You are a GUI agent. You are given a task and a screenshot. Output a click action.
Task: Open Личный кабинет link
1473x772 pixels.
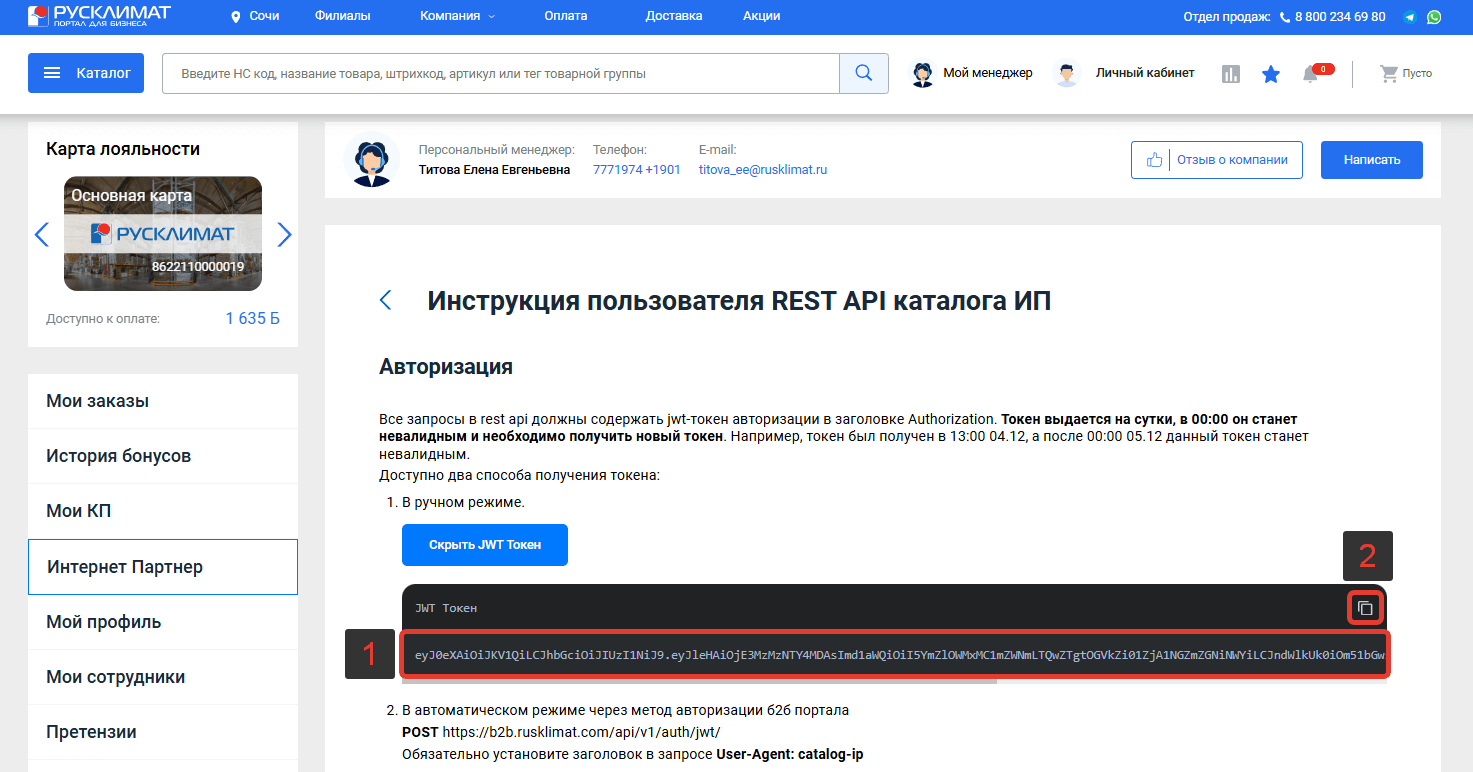pyautogui.click(x=1145, y=73)
